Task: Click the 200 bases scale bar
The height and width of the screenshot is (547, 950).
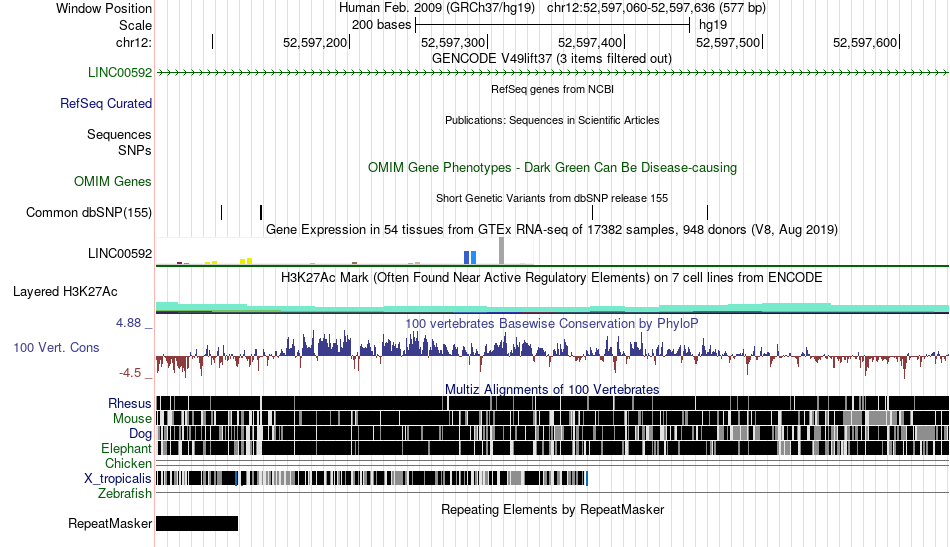Action: click(553, 25)
